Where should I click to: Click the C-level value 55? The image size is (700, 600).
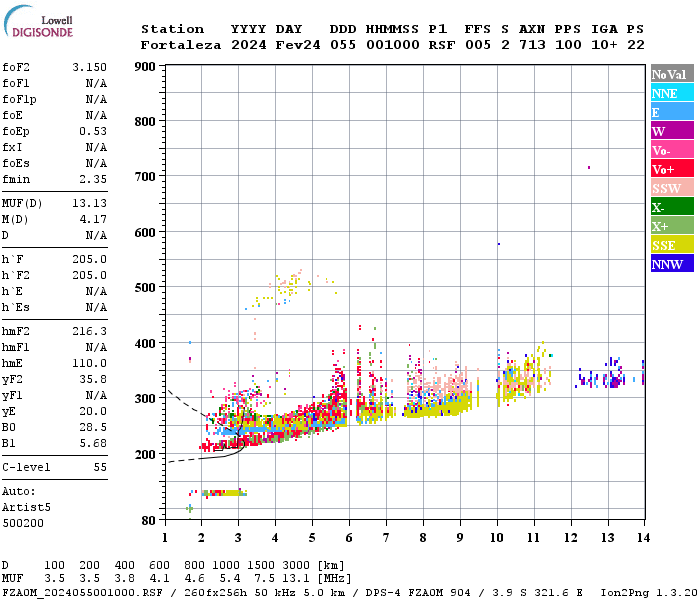click(100, 467)
